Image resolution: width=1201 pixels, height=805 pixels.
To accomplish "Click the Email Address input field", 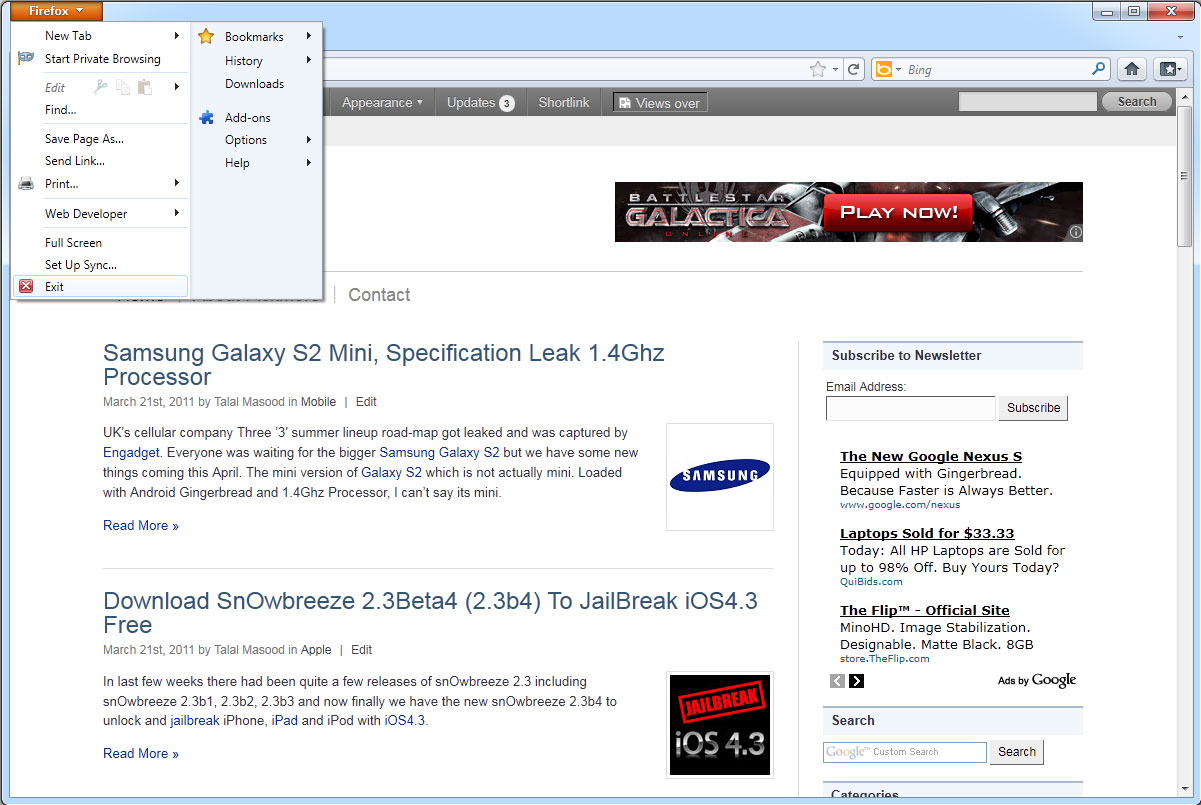I will tap(911, 408).
